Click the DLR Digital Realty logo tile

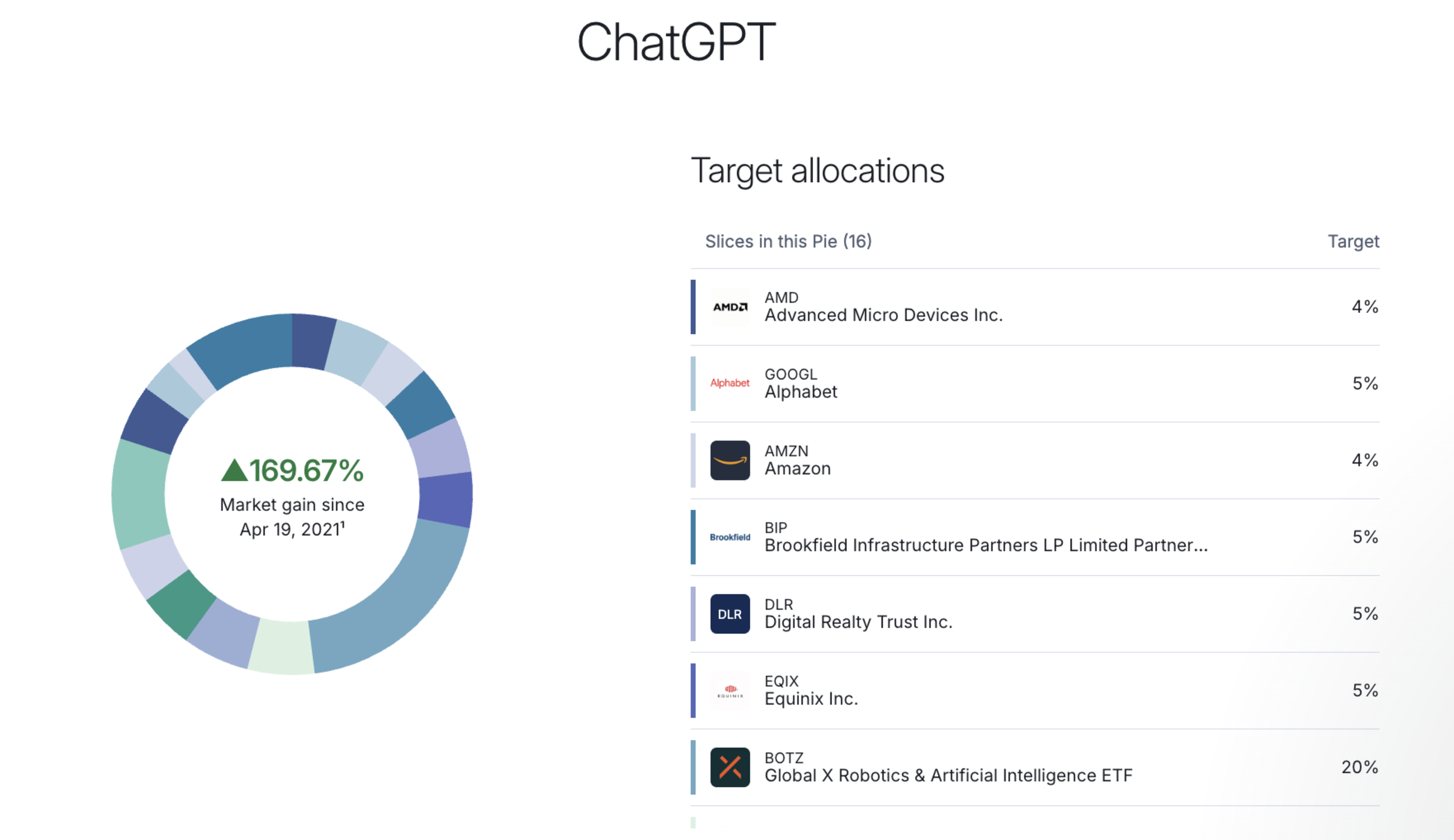(x=729, y=614)
